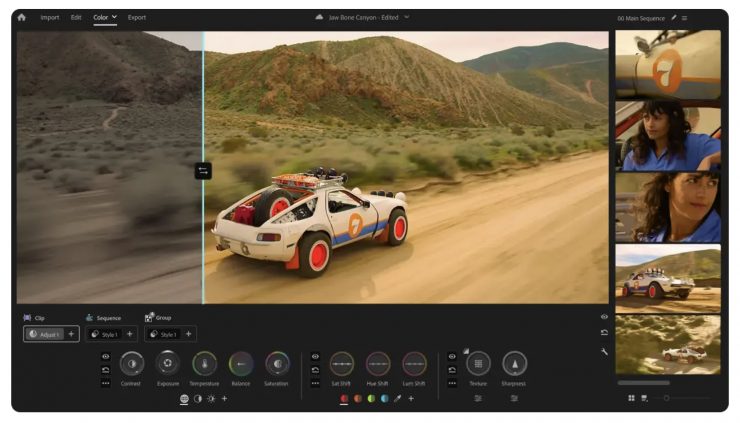Click the split-view compare handle icon
740x423 pixels.
[203, 171]
